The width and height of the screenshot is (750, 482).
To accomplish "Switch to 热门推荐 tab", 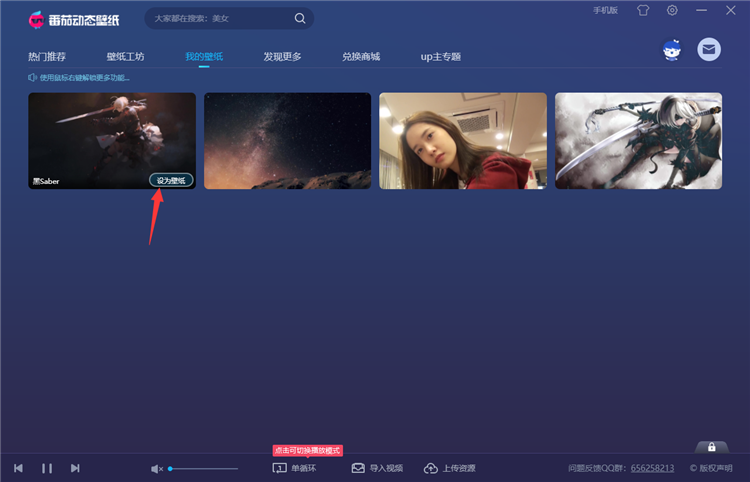I will [x=47, y=56].
